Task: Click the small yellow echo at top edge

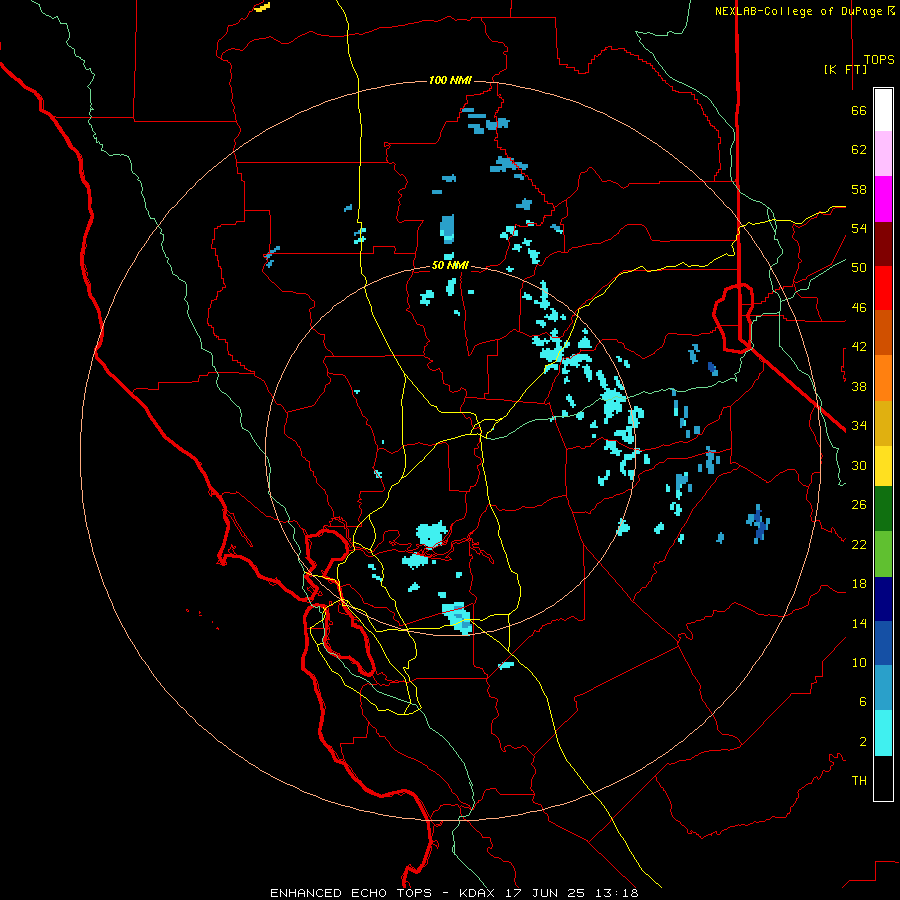Action: pos(262,7)
